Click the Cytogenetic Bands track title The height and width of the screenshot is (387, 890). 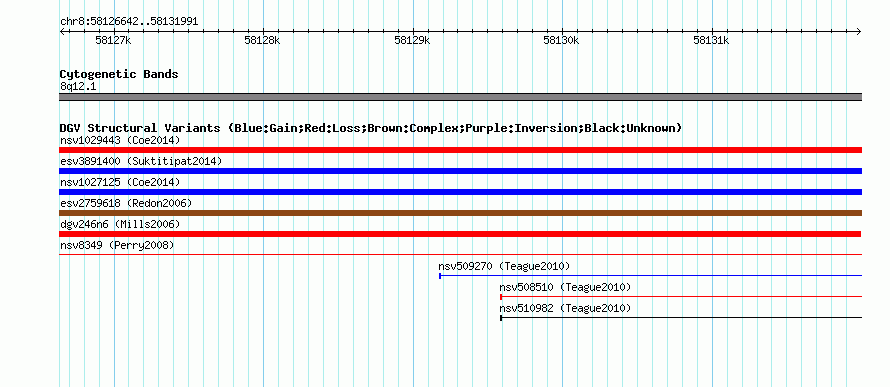point(119,74)
